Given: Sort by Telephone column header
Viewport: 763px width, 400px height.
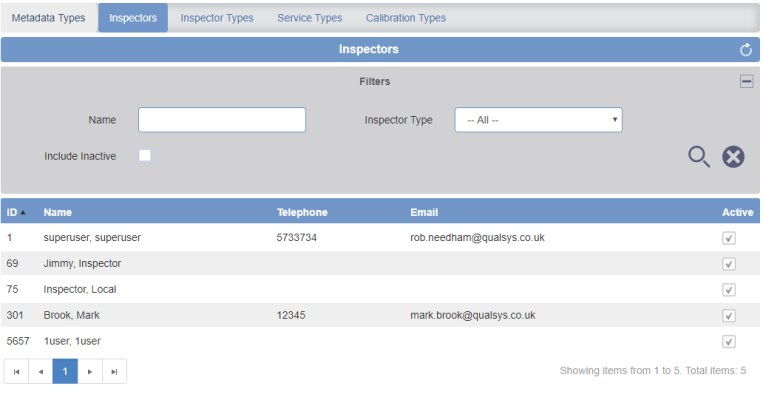Looking at the screenshot, I should (302, 213).
